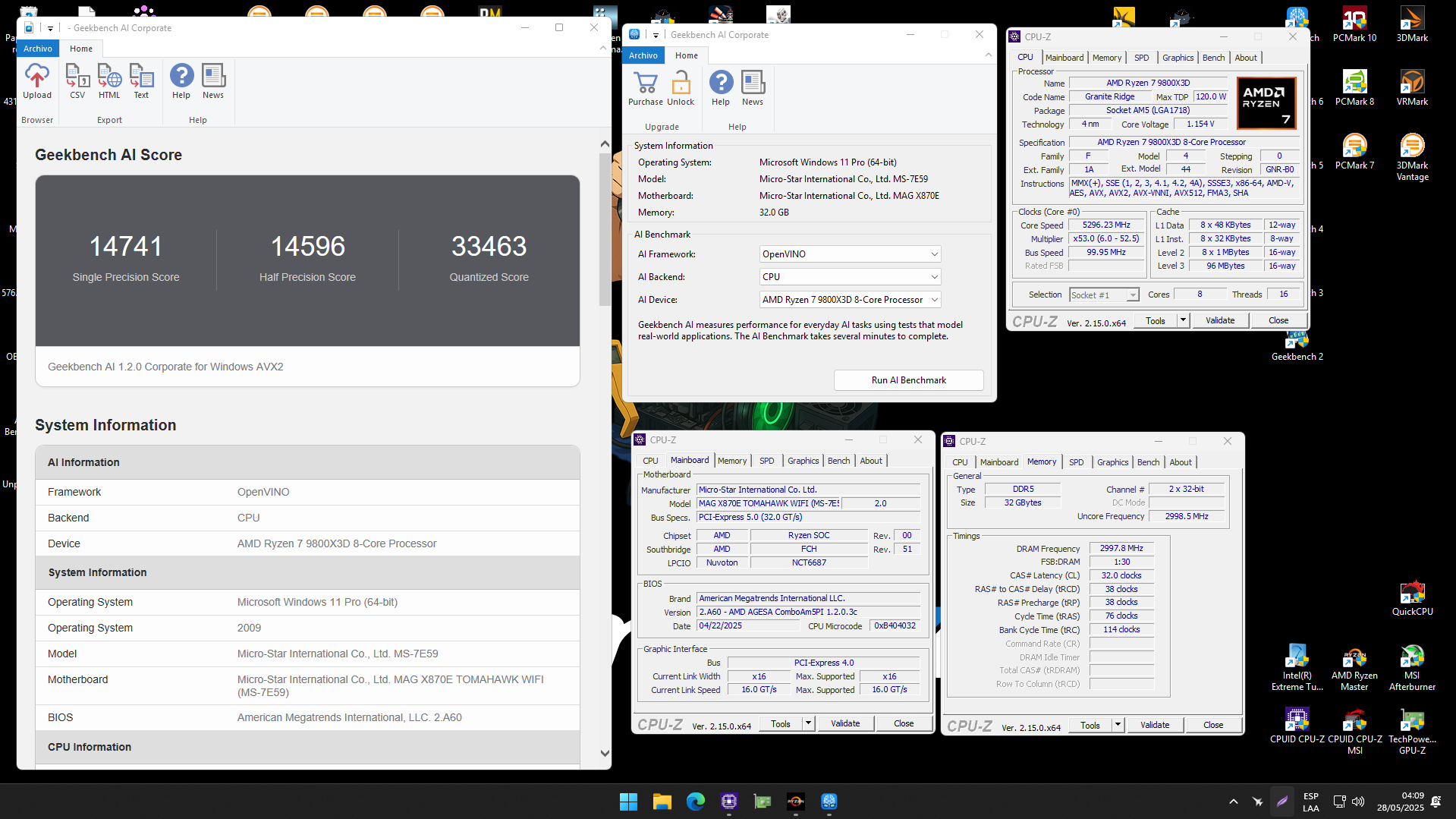
Task: Click the Upload icon in Geekbench results ribbon
Action: (x=36, y=81)
